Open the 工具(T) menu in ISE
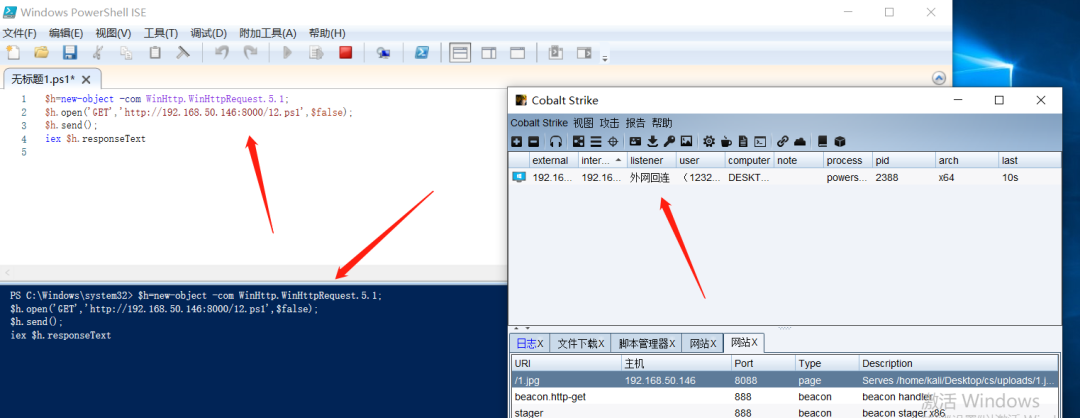This screenshot has width=1080, height=418. (160, 33)
